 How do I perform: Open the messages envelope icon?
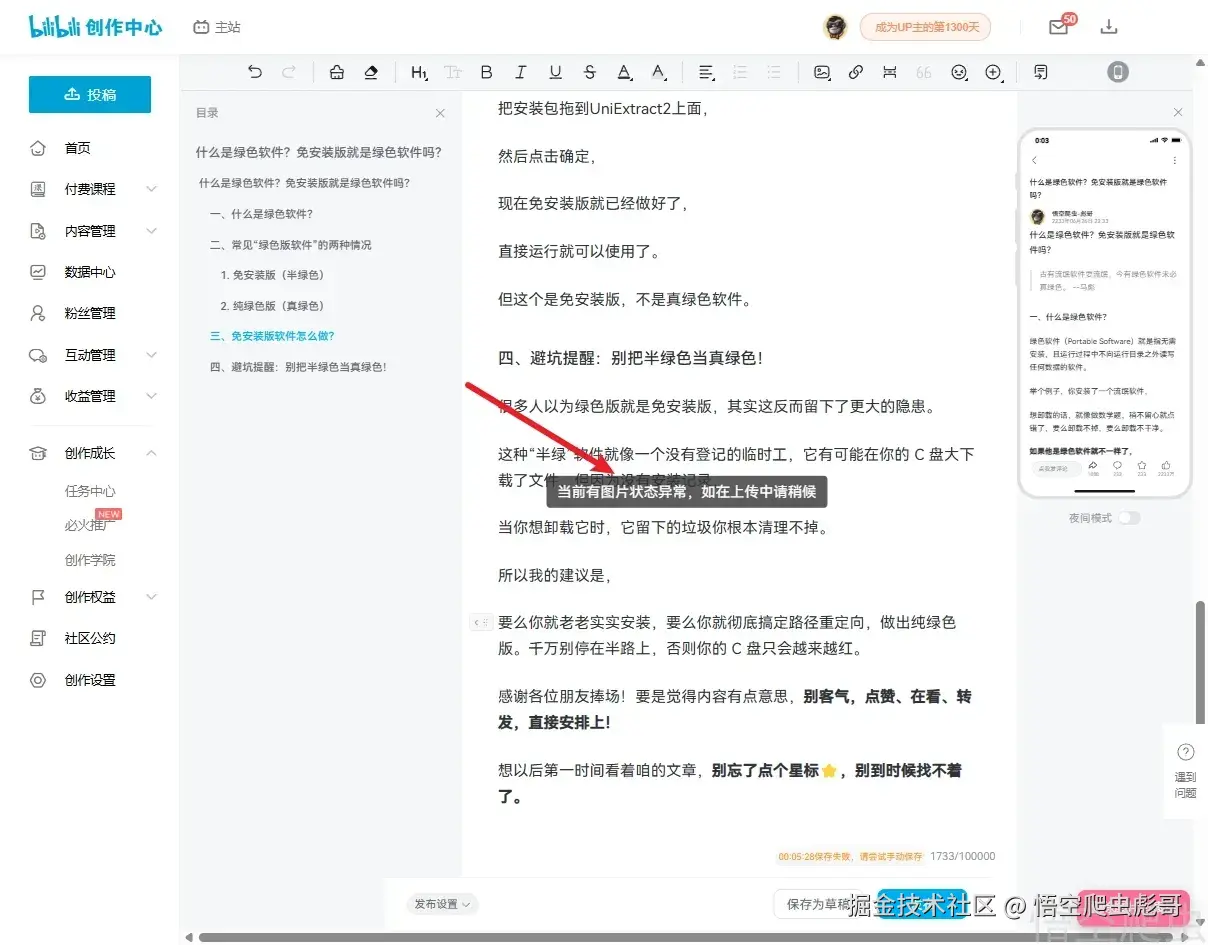point(1059,27)
